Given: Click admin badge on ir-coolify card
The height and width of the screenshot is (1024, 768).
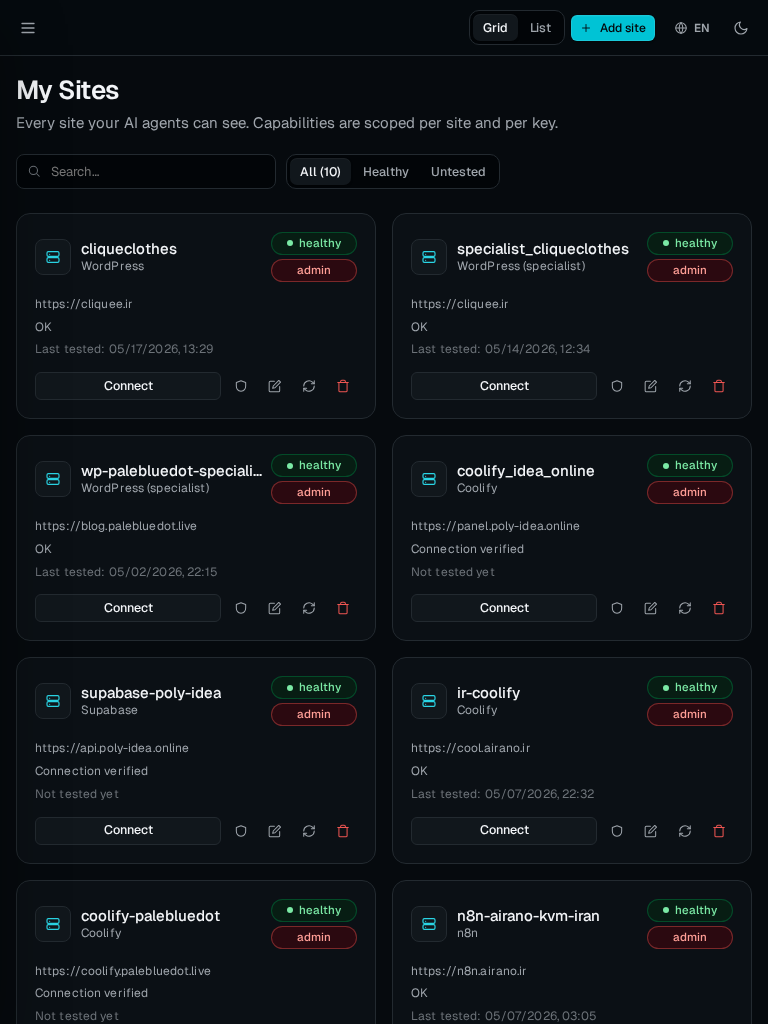Looking at the screenshot, I should pyautogui.click(x=690, y=714).
